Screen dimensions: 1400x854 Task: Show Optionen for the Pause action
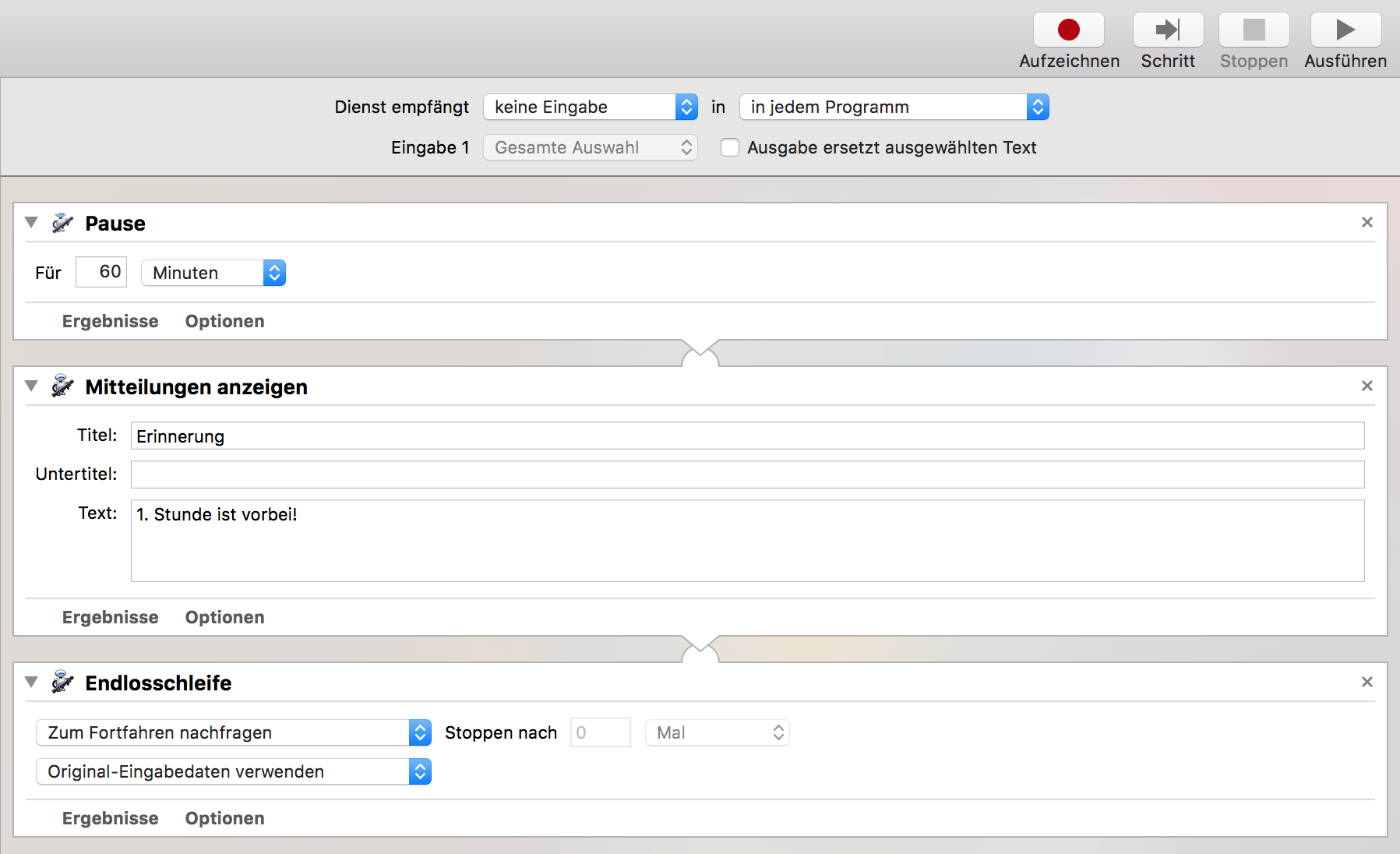pos(225,321)
